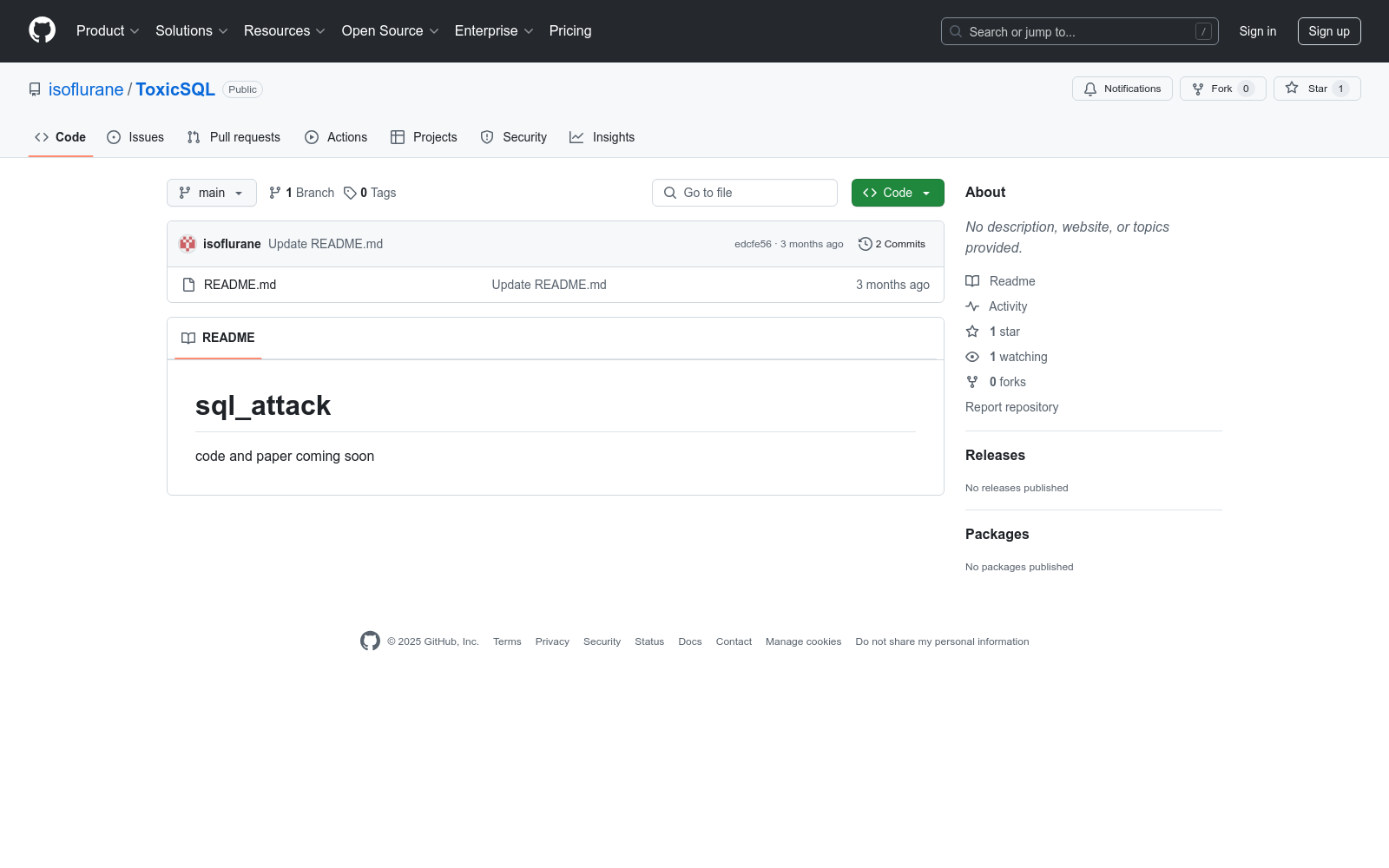Click the Readme link in About sidebar
Viewport: 1389px width, 868px height.
click(x=1000, y=281)
